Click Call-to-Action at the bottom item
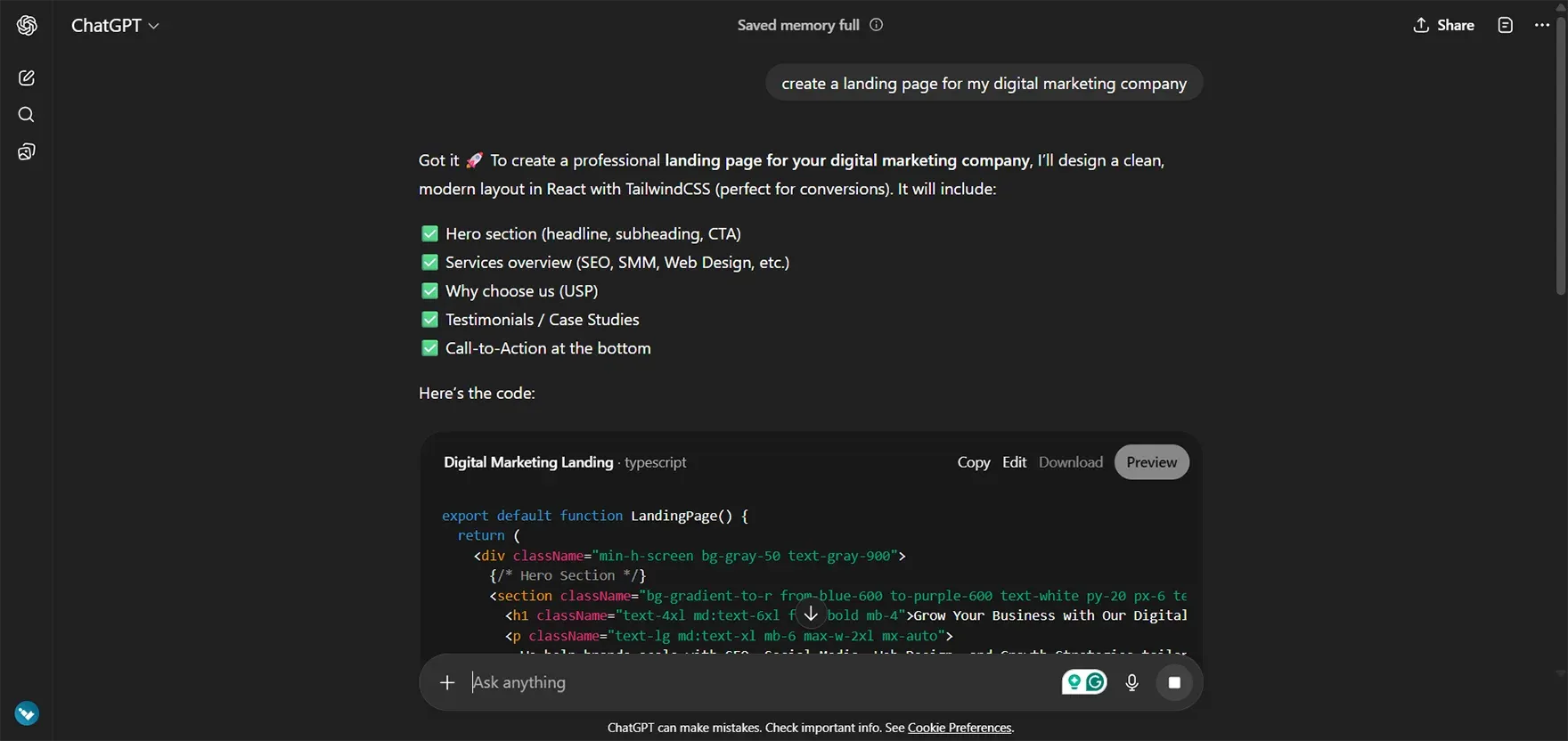The width and height of the screenshot is (1568, 741). (535, 347)
